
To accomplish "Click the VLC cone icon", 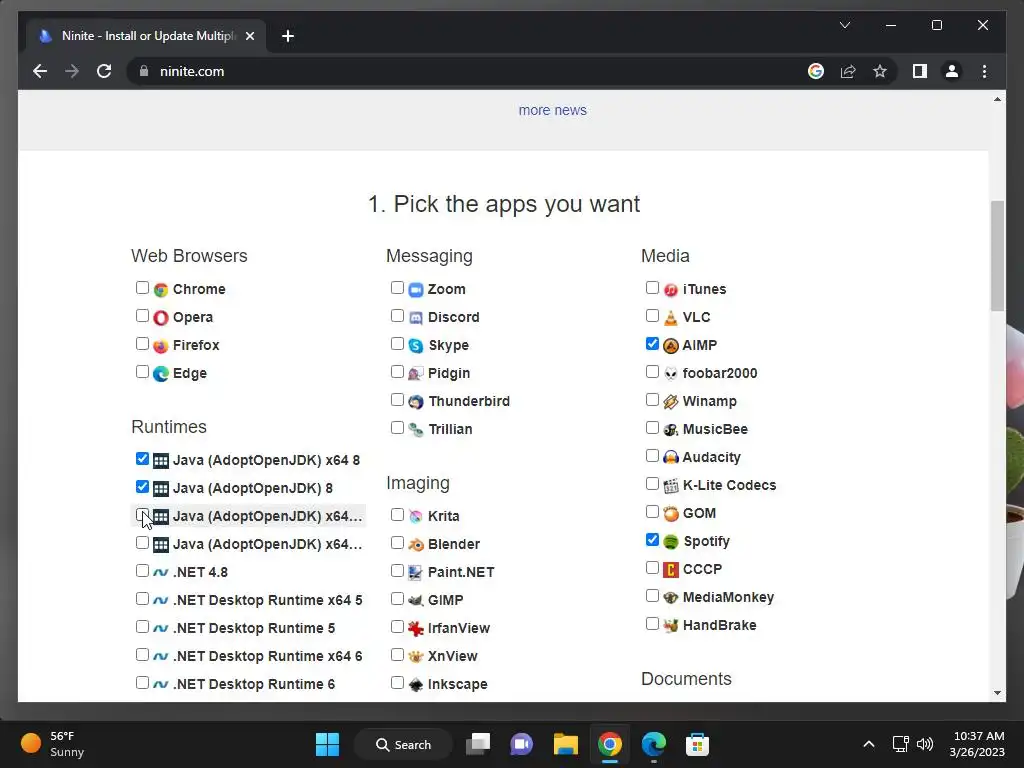I will pyautogui.click(x=671, y=317).
